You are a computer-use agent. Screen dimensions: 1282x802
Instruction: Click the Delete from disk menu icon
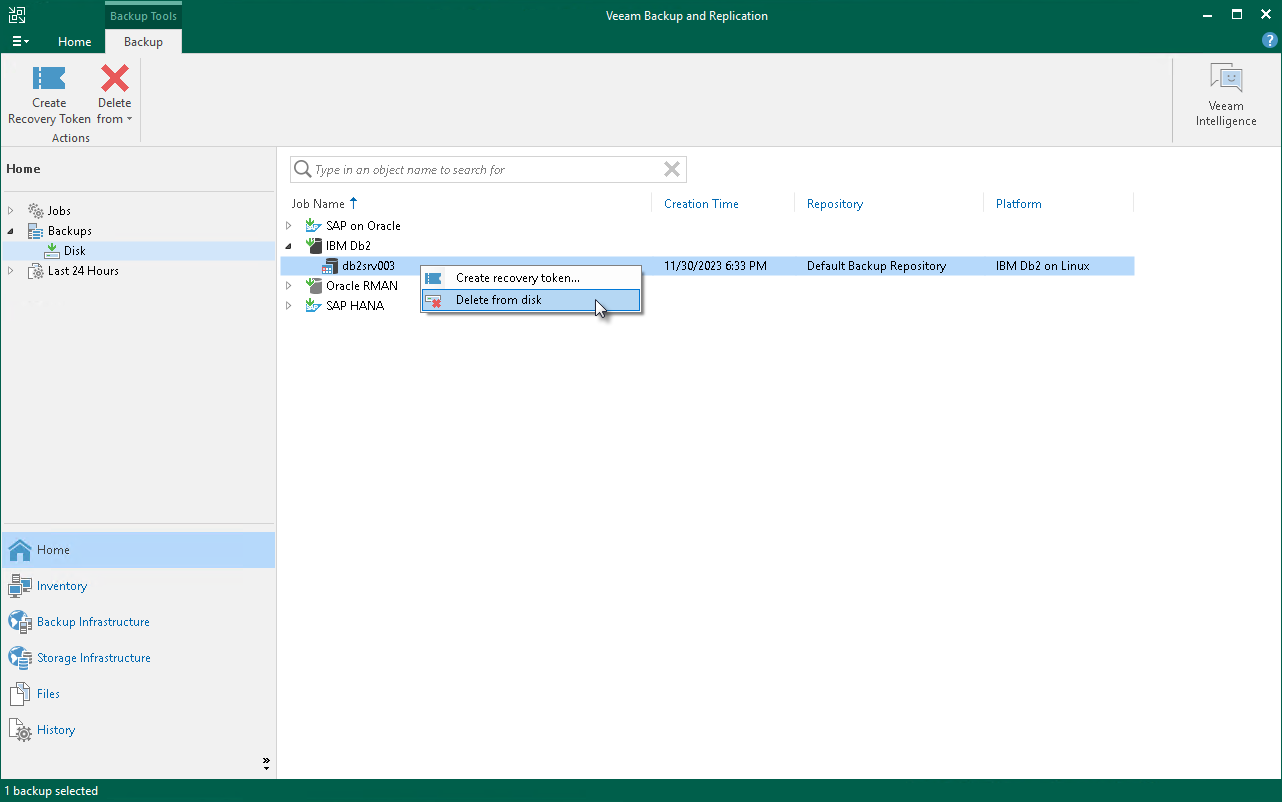(434, 300)
